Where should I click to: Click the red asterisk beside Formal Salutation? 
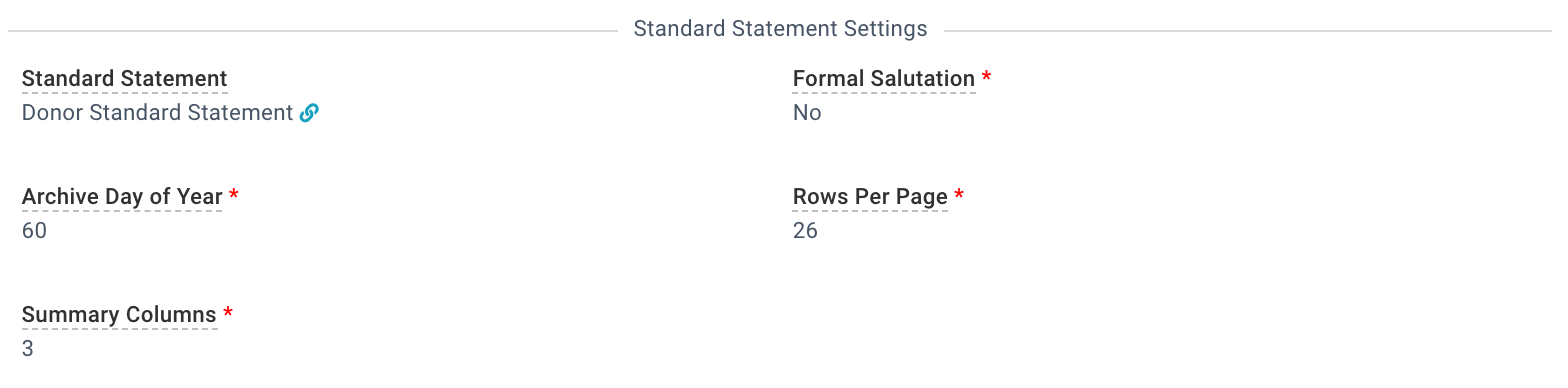pos(987,77)
